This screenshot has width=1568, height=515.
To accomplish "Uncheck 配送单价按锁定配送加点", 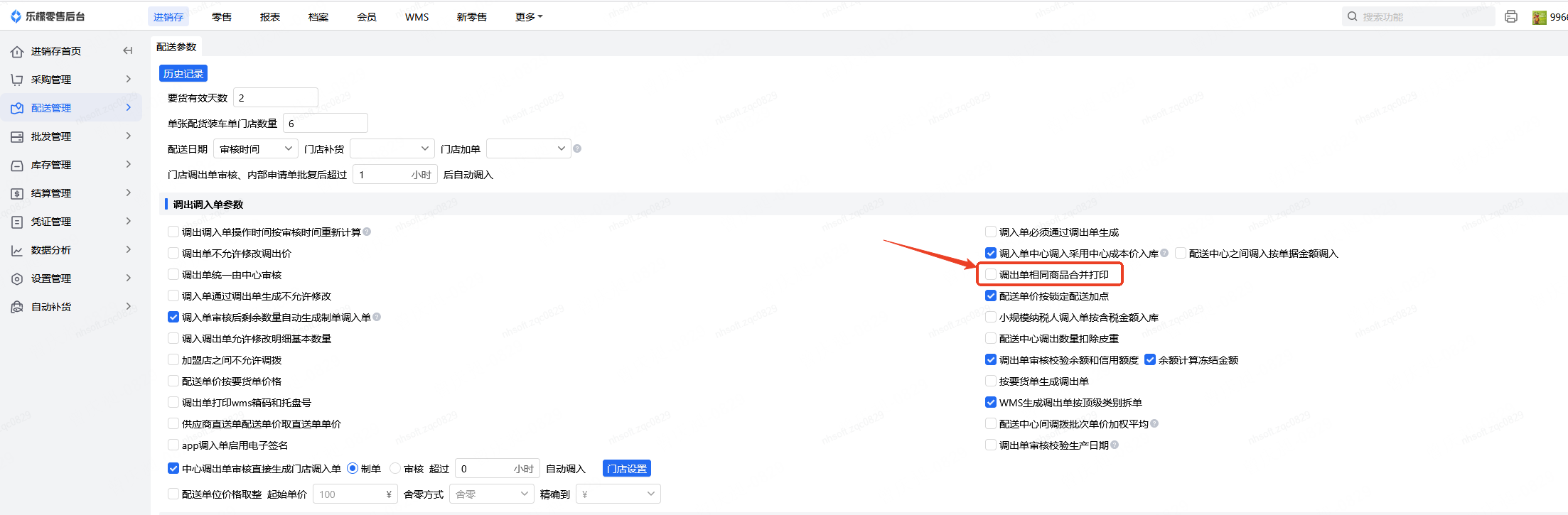I will point(991,296).
